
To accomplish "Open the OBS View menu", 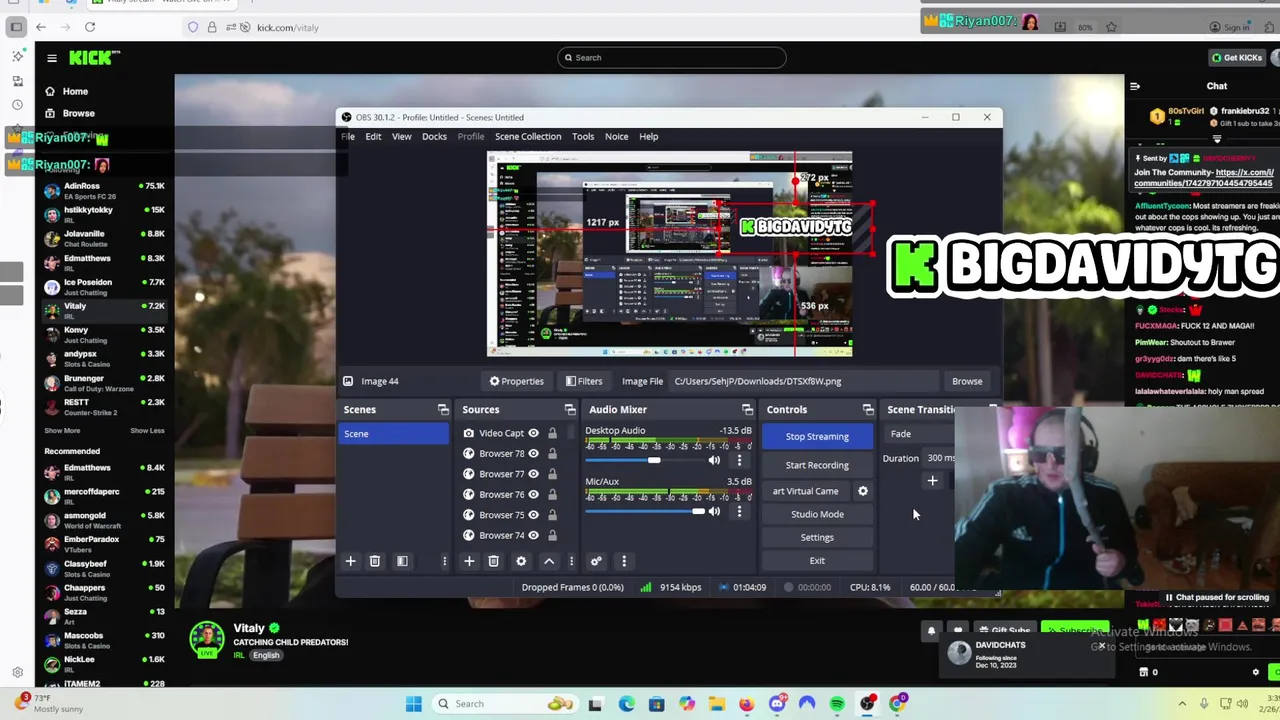I will (x=401, y=137).
